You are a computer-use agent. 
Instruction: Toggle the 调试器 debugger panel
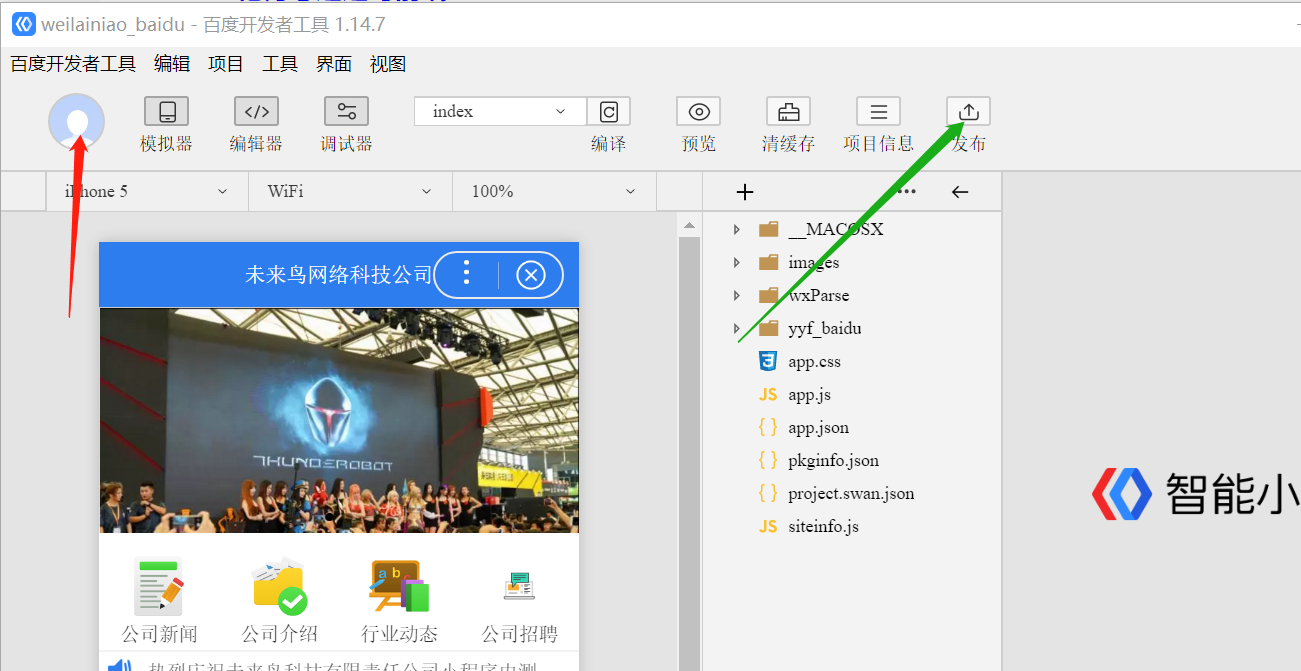pyautogui.click(x=346, y=112)
